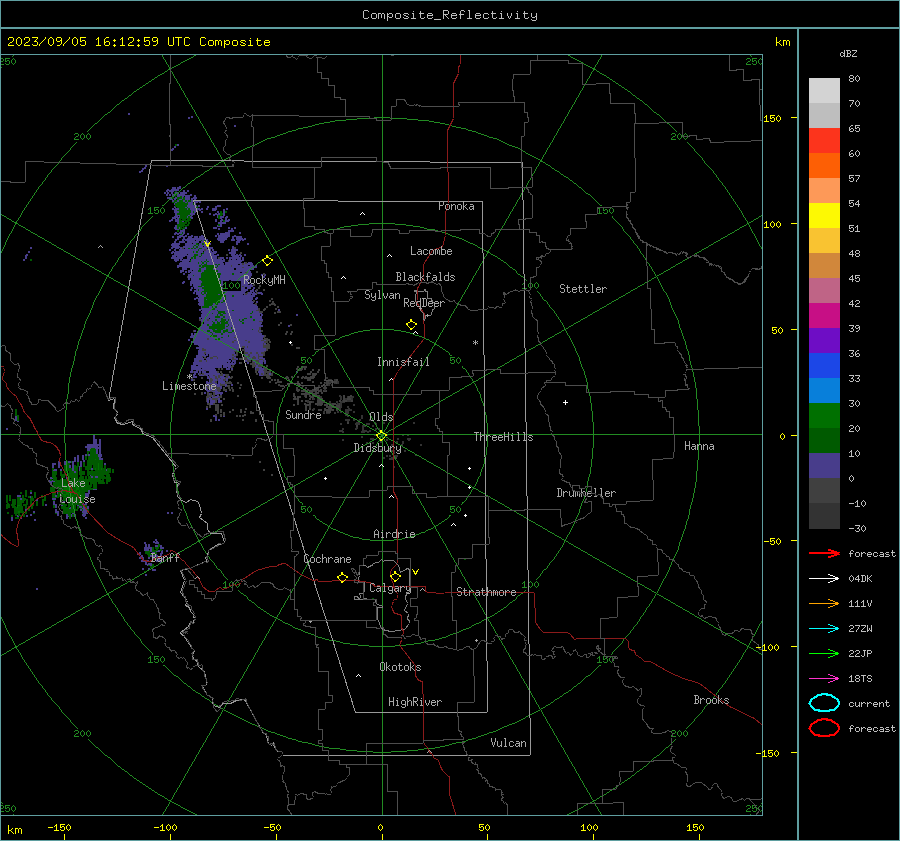This screenshot has width=900, height=841.
Task: Click the HighRiver town label
Action: [x=415, y=702]
